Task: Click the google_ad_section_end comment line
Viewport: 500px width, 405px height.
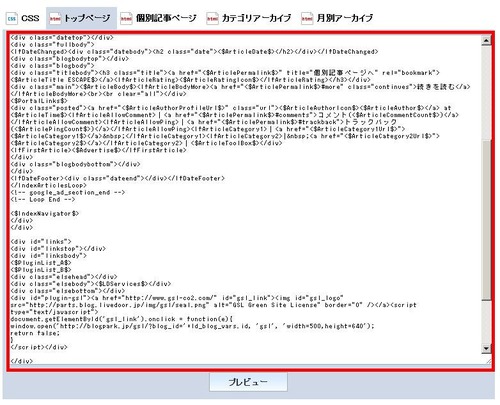Action: point(68,192)
